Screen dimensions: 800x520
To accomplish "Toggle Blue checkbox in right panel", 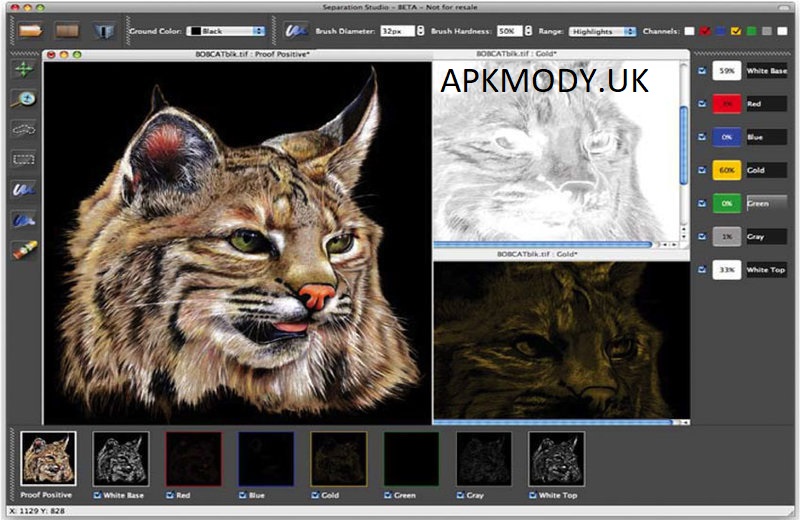I will 702,137.
